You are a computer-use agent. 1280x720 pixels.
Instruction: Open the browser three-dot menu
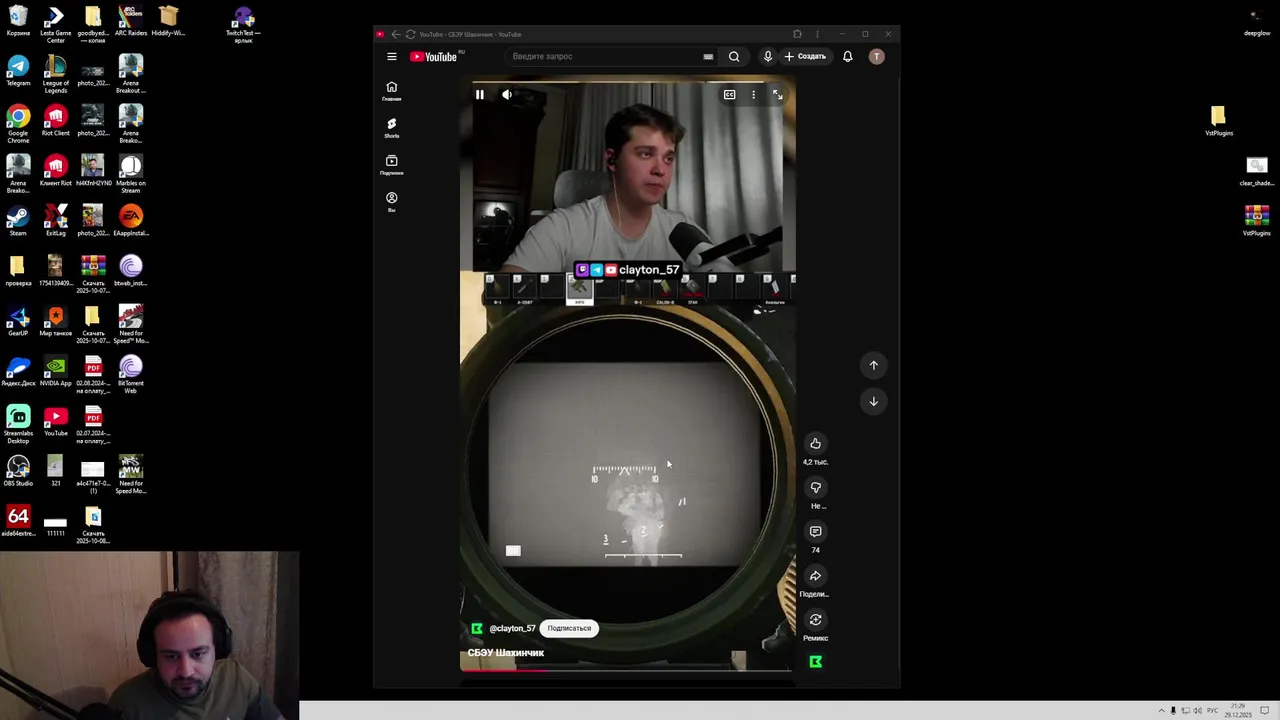click(817, 34)
